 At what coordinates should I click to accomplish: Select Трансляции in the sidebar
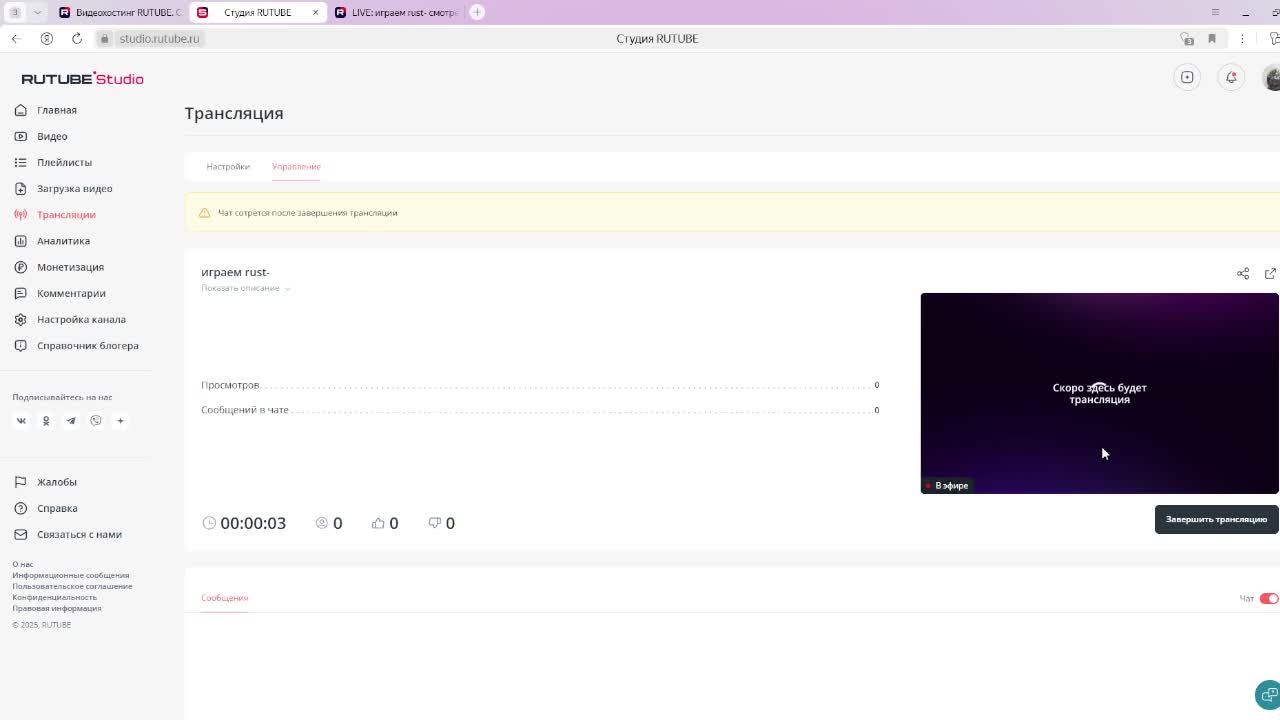coord(66,214)
